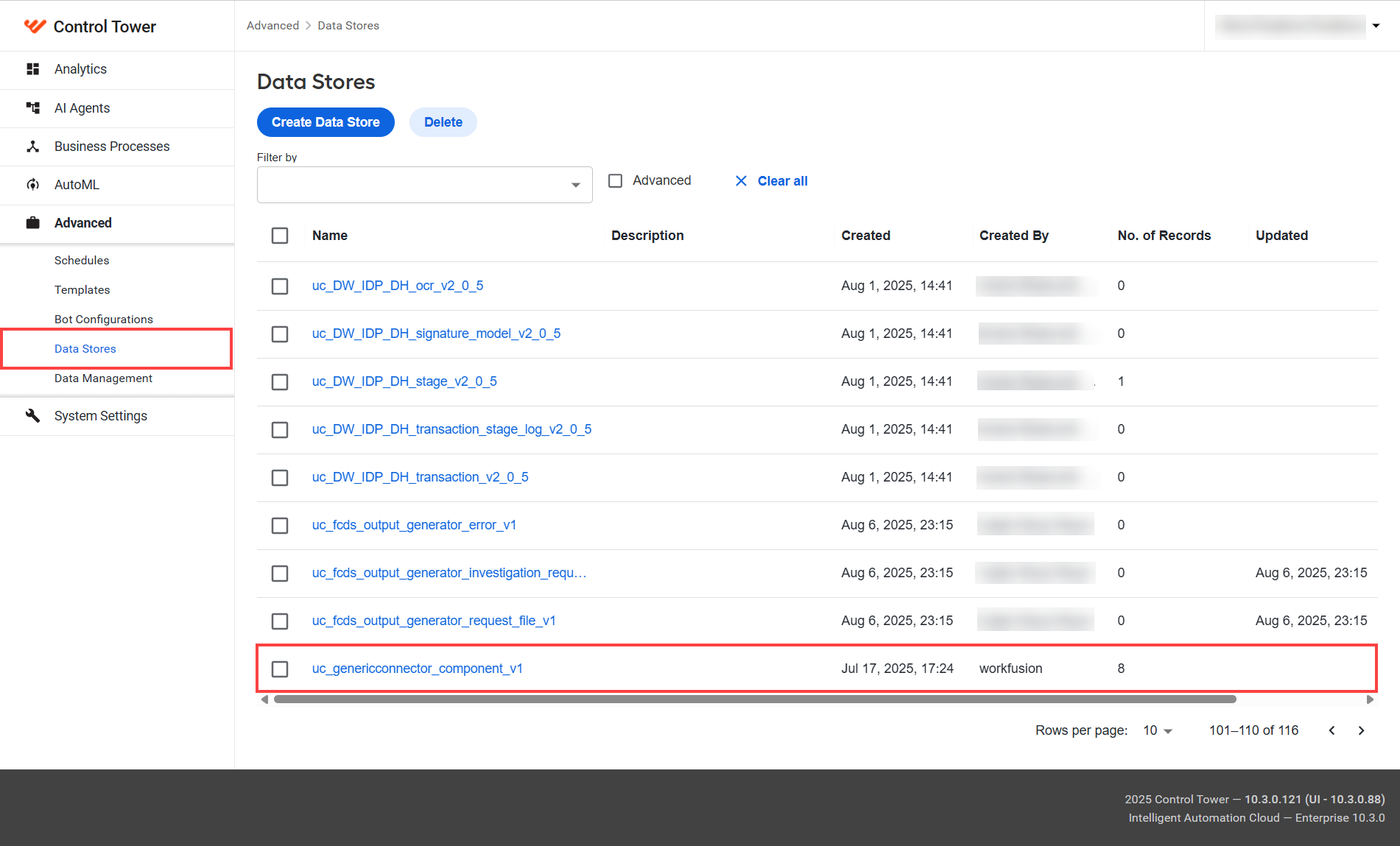Open uc_fcds_output_generator_error_v1 link
The height and width of the screenshot is (846, 1400).
[414, 525]
